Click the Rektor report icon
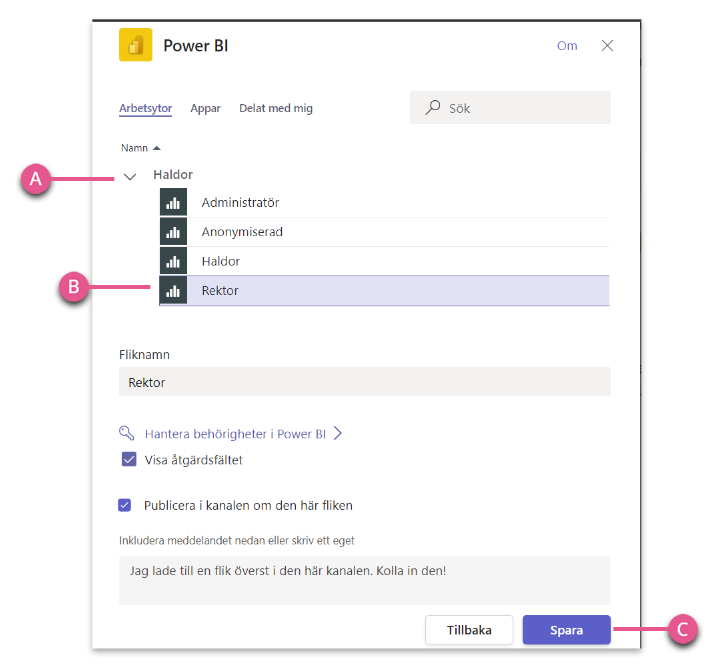 pyautogui.click(x=173, y=291)
